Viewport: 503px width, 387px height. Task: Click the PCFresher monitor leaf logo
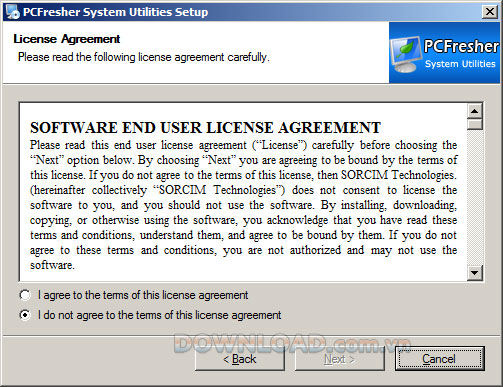coord(406,54)
